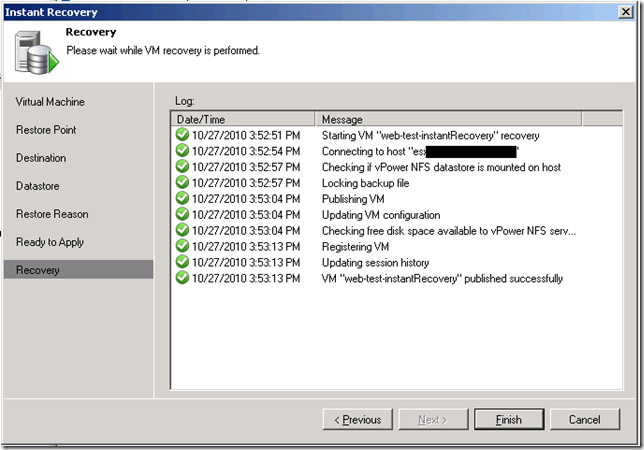Go to the Ready to Apply step
This screenshot has height=450, width=644.
pos(50,242)
